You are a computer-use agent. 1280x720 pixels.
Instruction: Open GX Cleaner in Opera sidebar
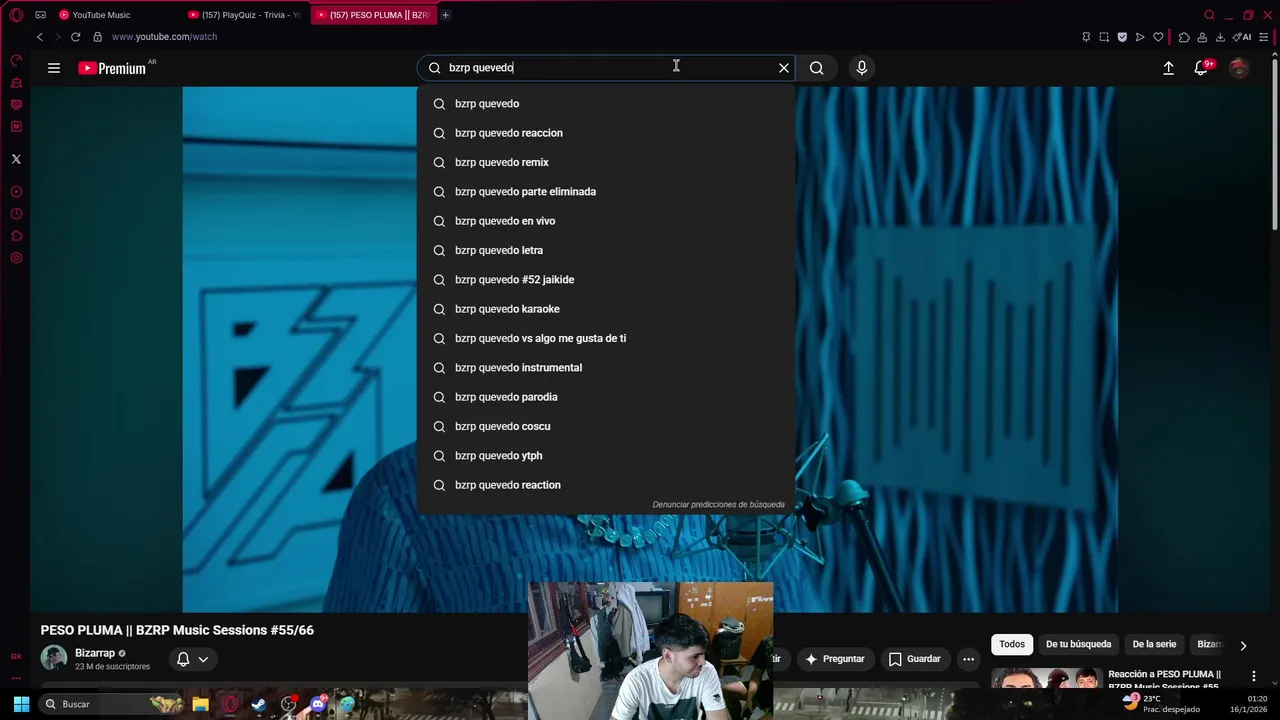[16, 82]
